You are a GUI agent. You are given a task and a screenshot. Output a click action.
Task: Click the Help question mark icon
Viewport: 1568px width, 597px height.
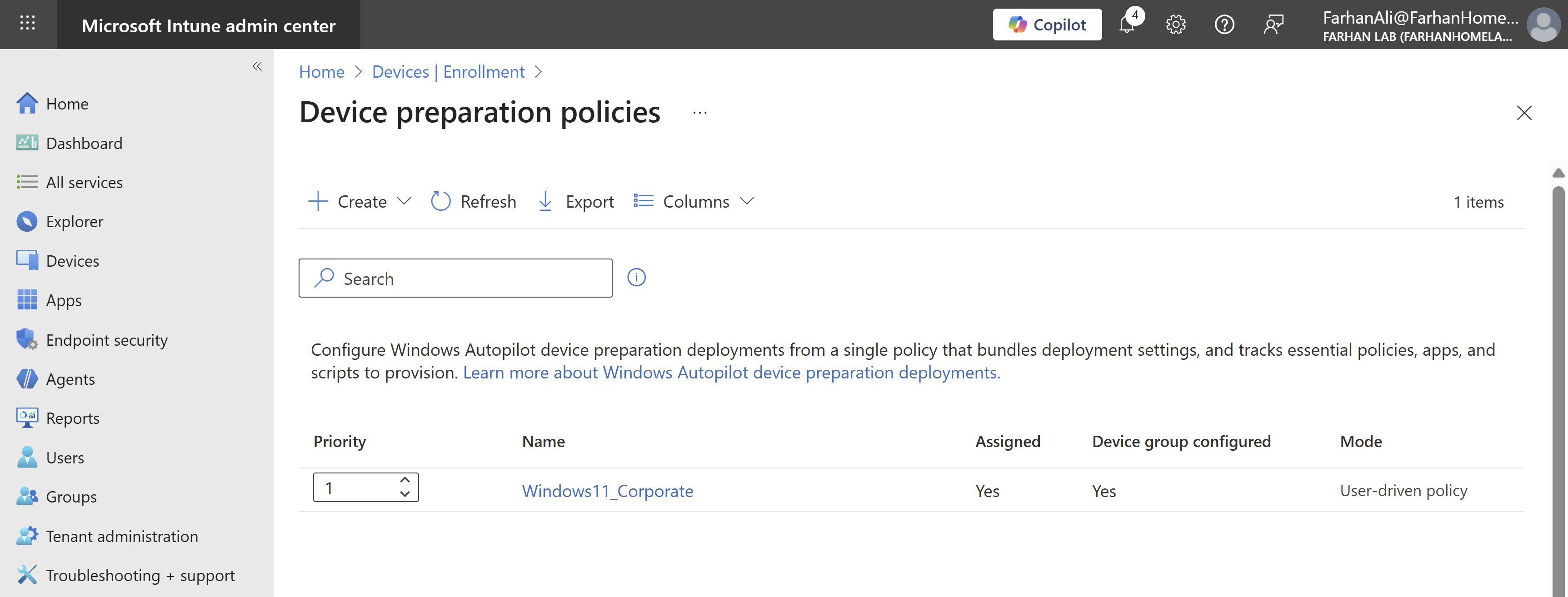(1224, 25)
